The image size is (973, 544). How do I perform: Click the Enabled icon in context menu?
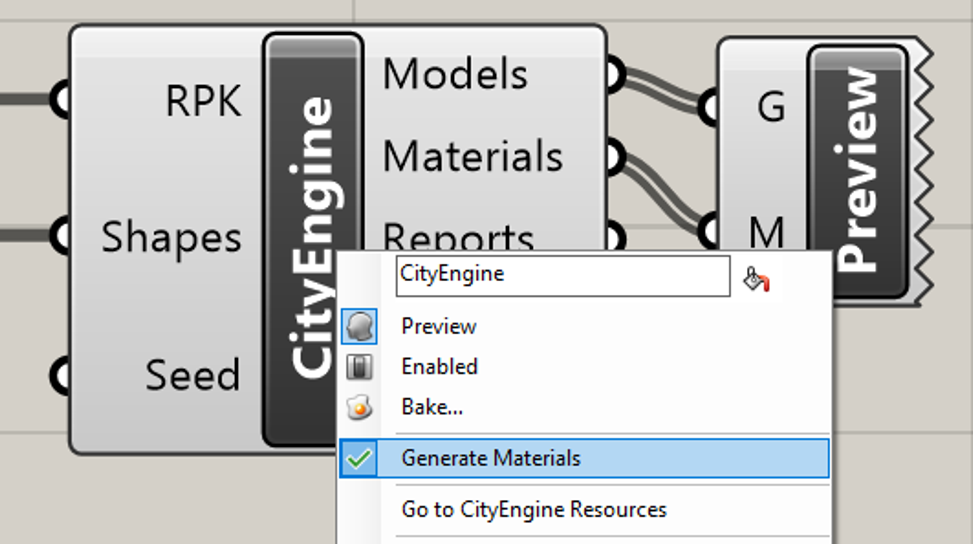[359, 367]
